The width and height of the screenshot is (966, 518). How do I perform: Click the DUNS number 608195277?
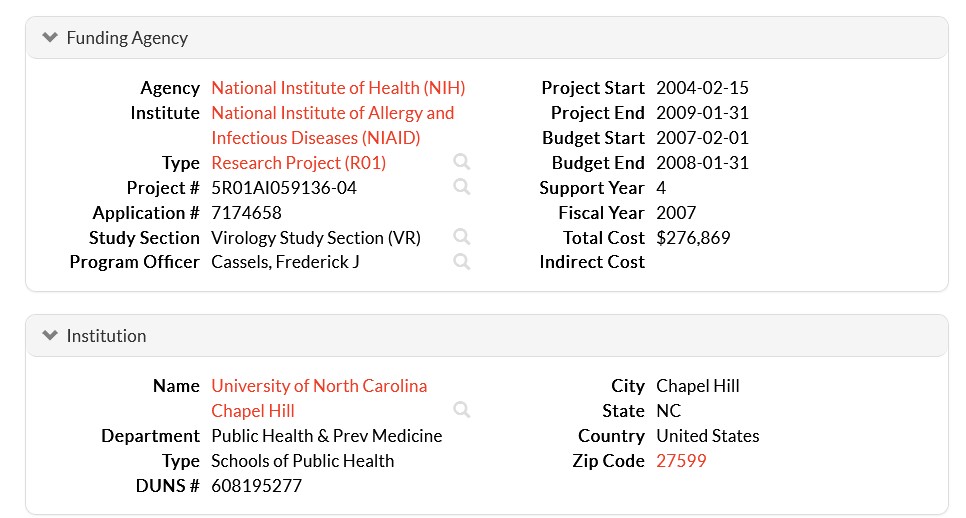point(256,486)
